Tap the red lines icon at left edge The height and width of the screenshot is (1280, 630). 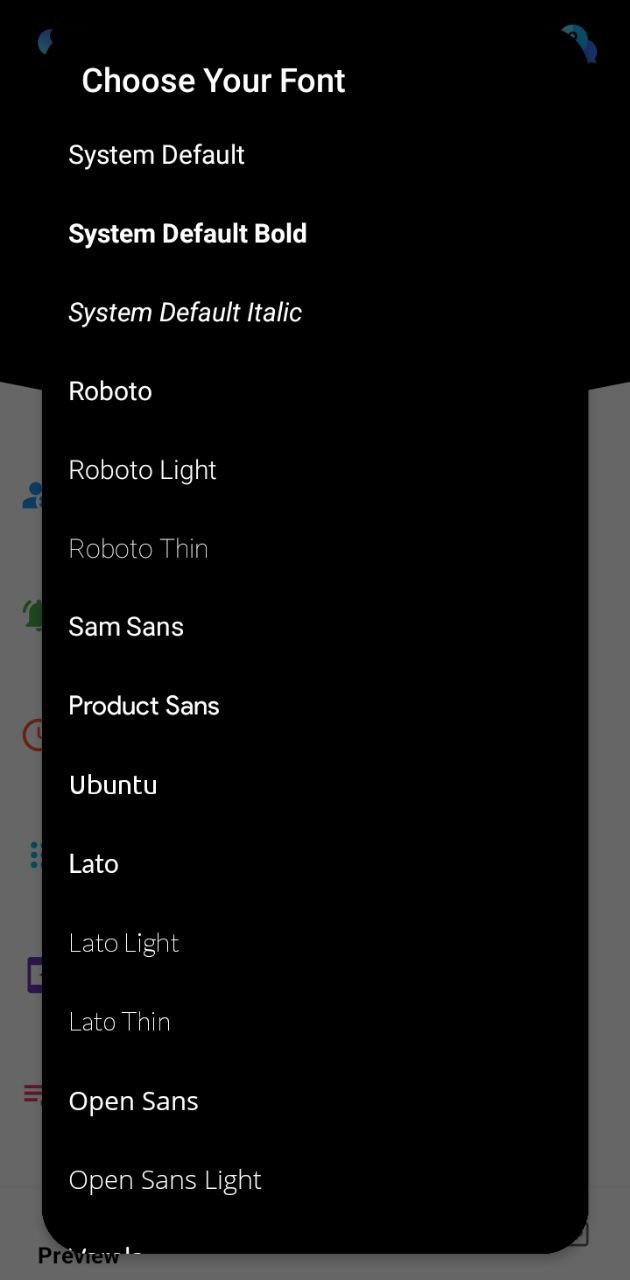click(33, 1093)
